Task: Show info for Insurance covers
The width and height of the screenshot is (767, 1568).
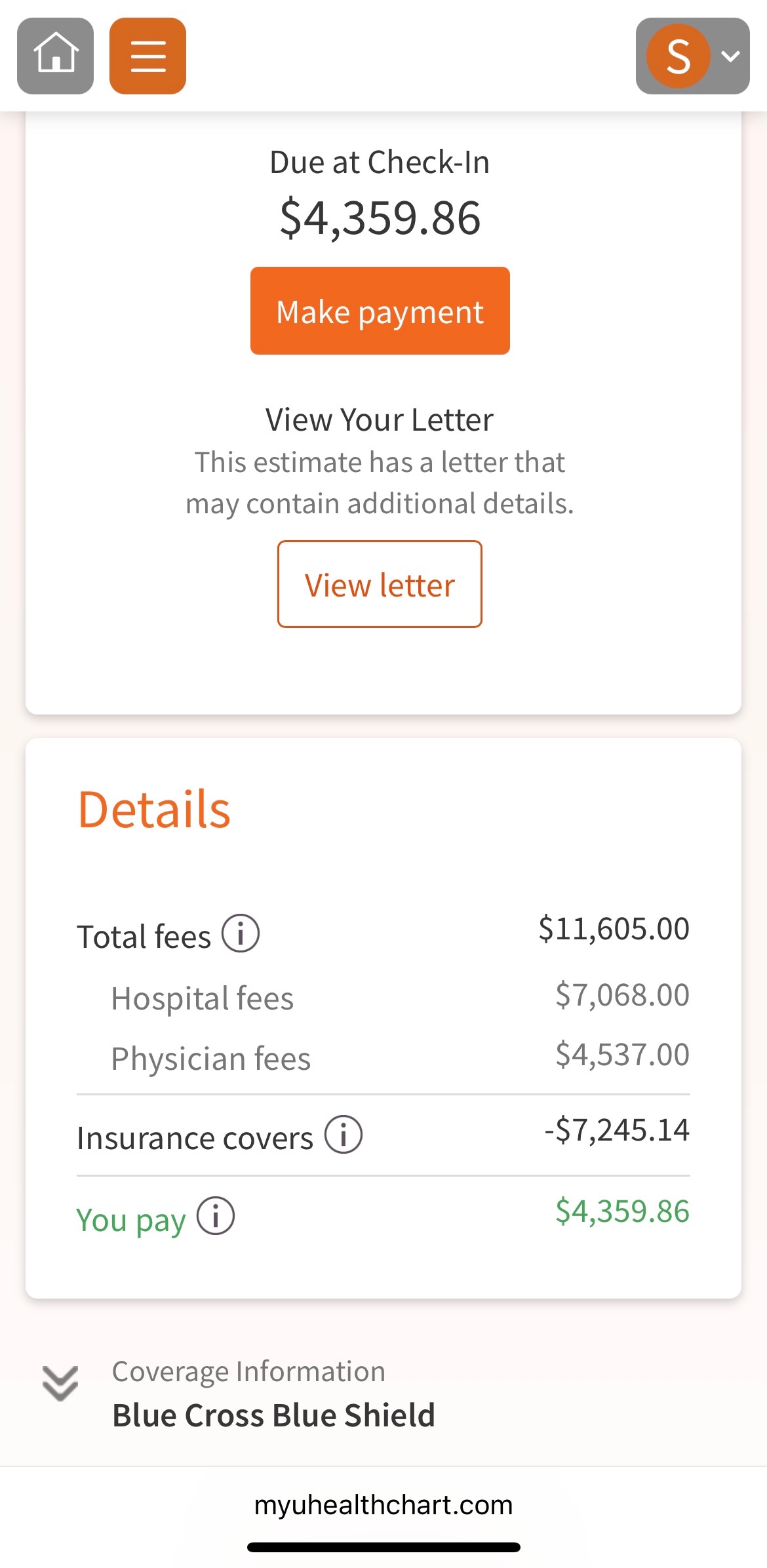Action: pos(344,1135)
